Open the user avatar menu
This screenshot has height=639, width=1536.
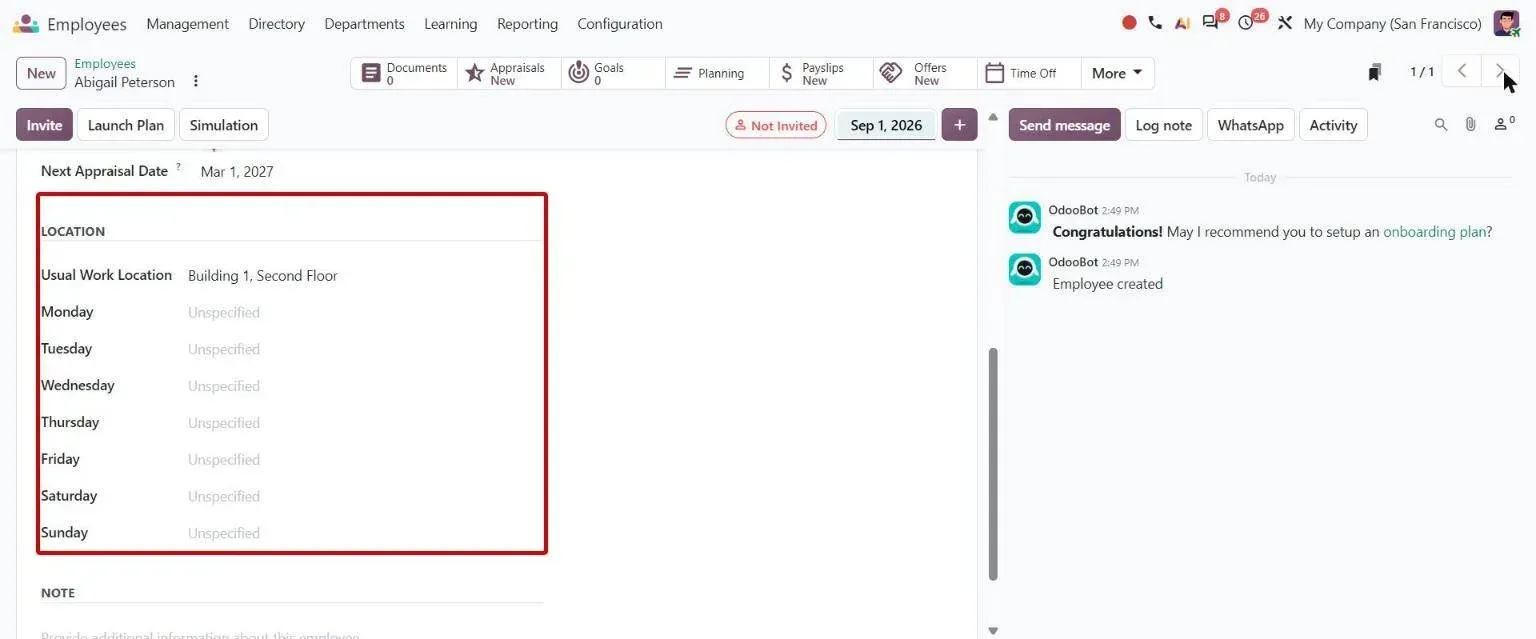coord(1506,23)
